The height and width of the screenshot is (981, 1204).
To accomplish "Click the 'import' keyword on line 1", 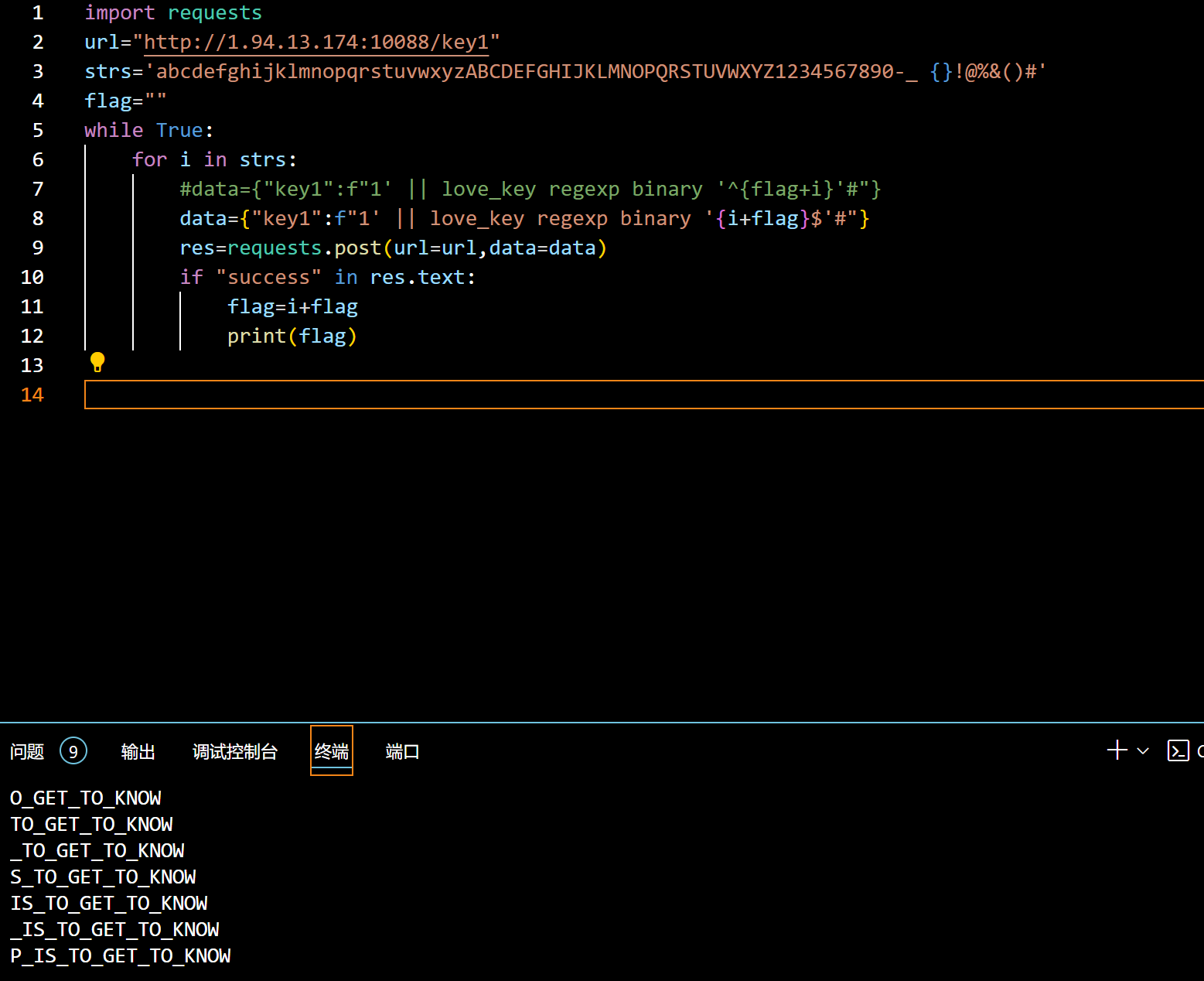I will pos(120,12).
